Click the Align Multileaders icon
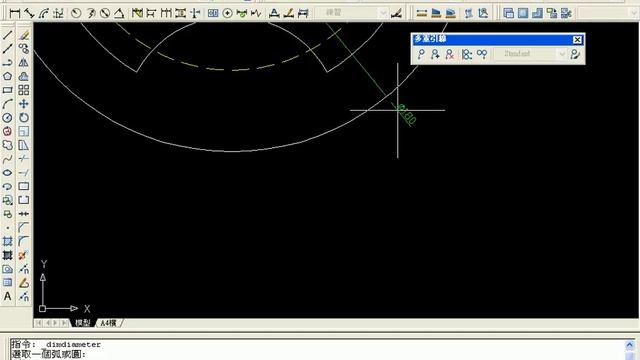The height and width of the screenshot is (360, 640). pos(467,54)
